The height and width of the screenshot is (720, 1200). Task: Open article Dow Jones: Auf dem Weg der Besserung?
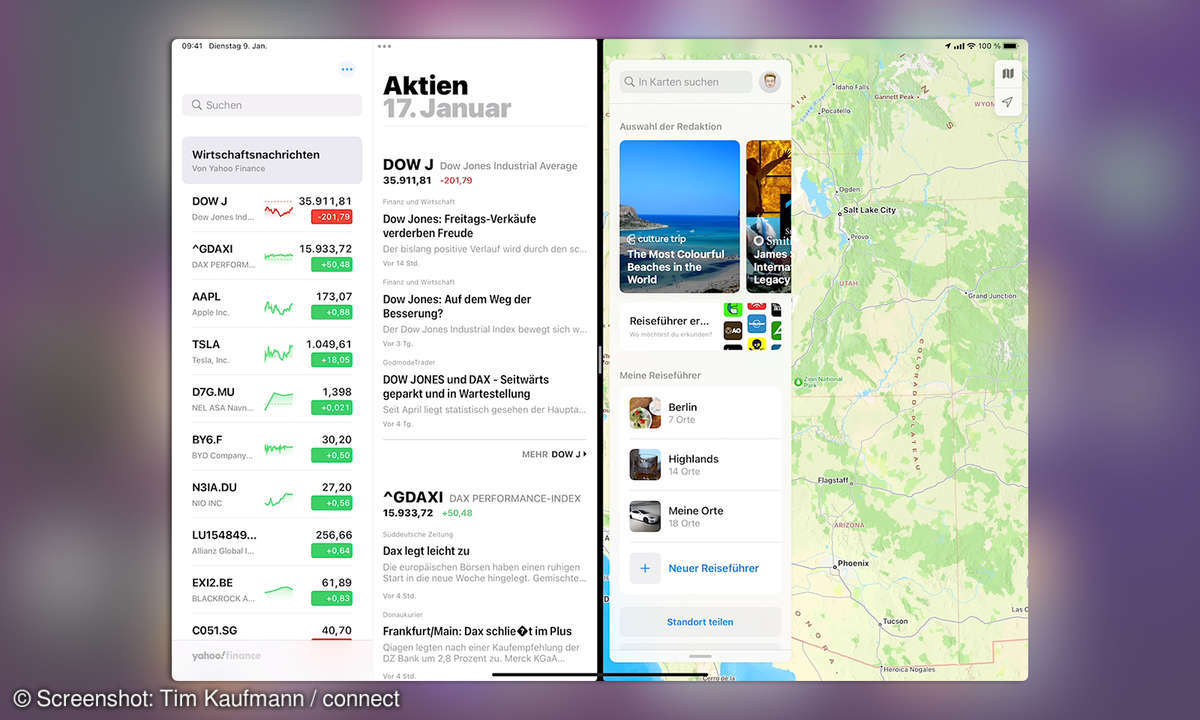pos(485,313)
